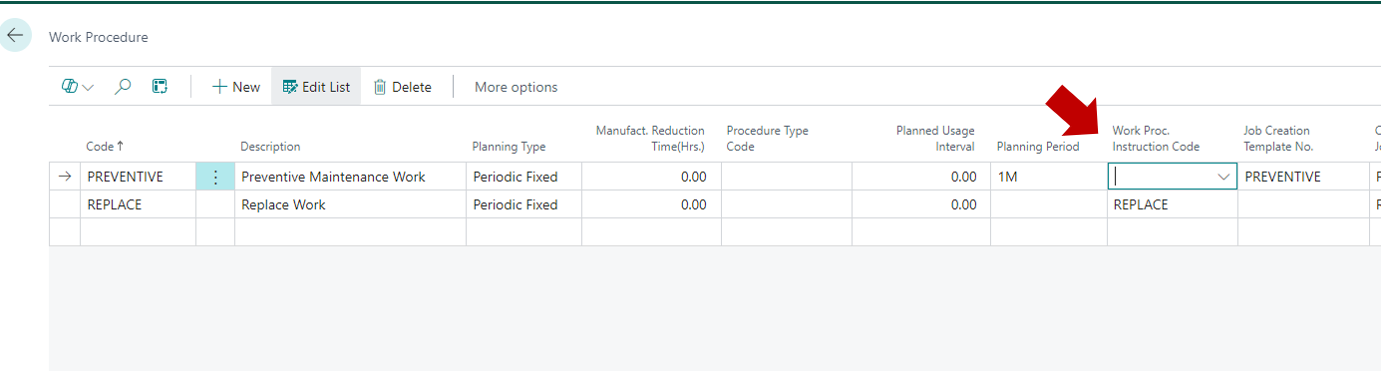Click REPLACE instruction code cell
The width and height of the screenshot is (1381, 371).
1172,205
